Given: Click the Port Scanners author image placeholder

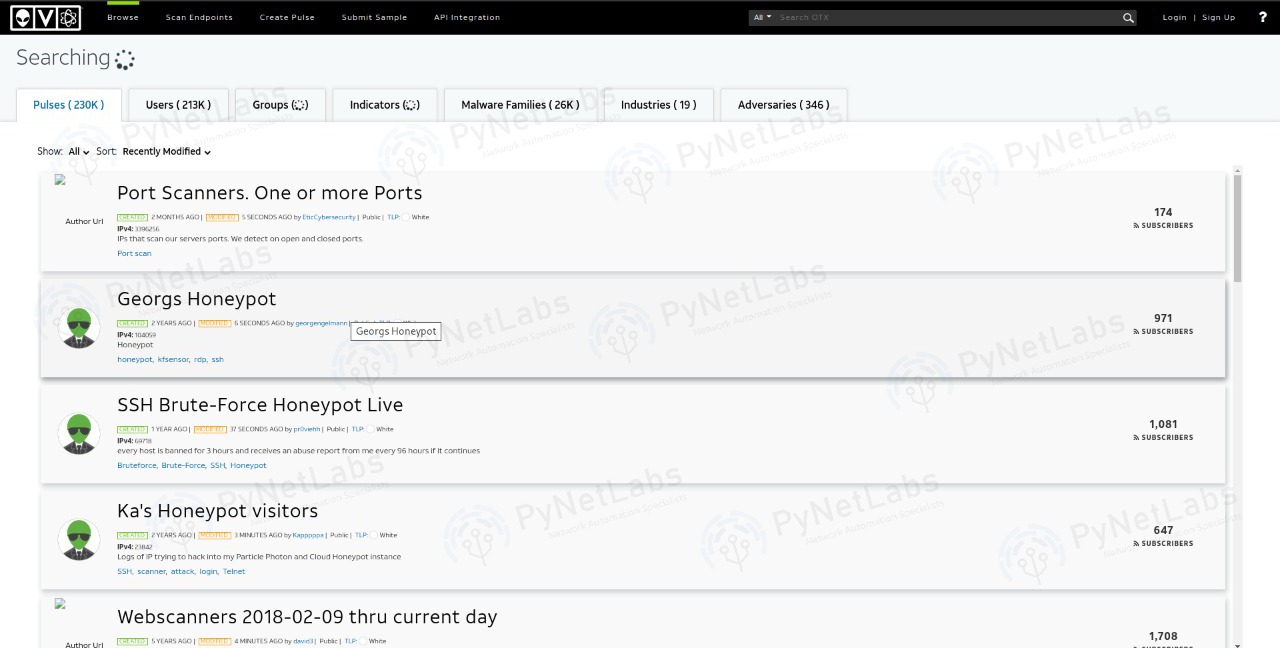Looking at the screenshot, I should pos(60,180).
